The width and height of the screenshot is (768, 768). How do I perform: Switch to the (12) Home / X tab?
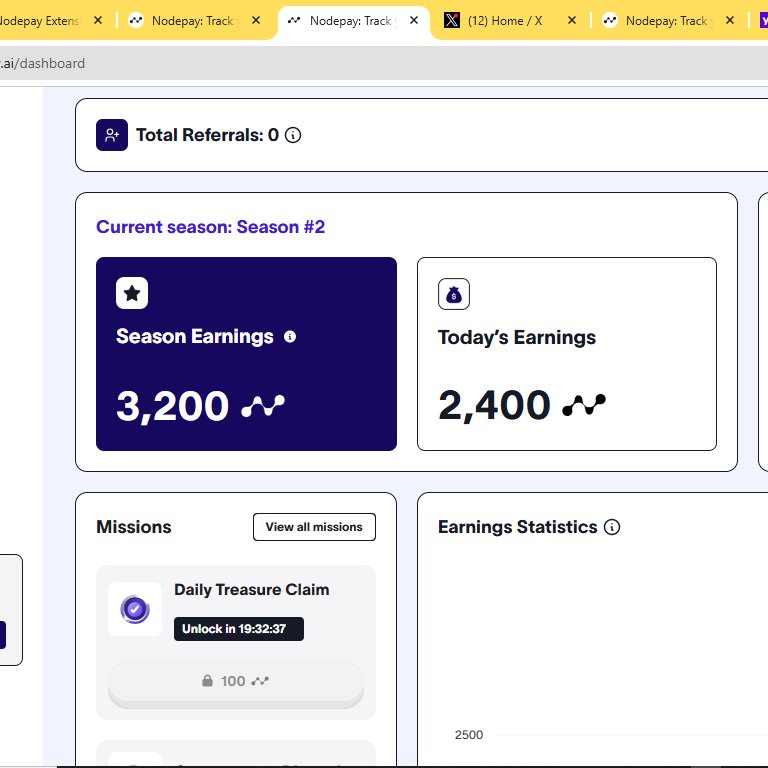pos(511,21)
